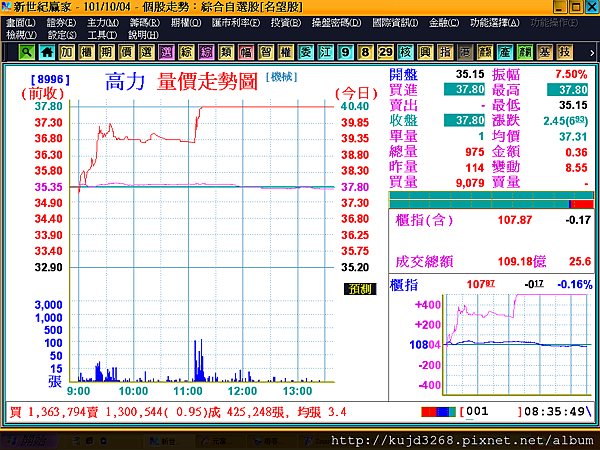Image resolution: width=600 pixels, height=450 pixels.
Task: Click the dark 港 toolbar icon
Action: tap(465, 52)
